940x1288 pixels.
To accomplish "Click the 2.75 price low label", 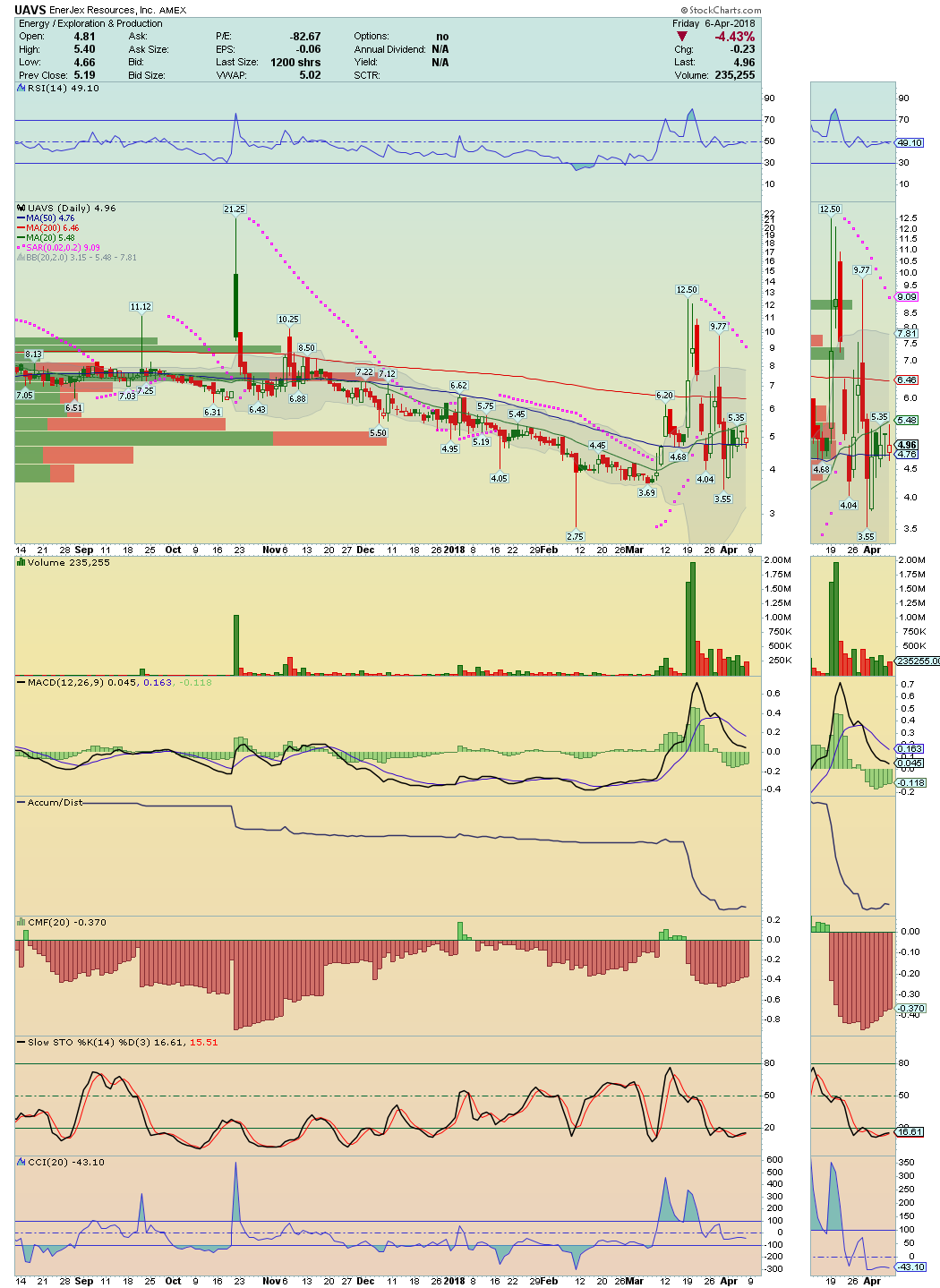I will tap(575, 537).
